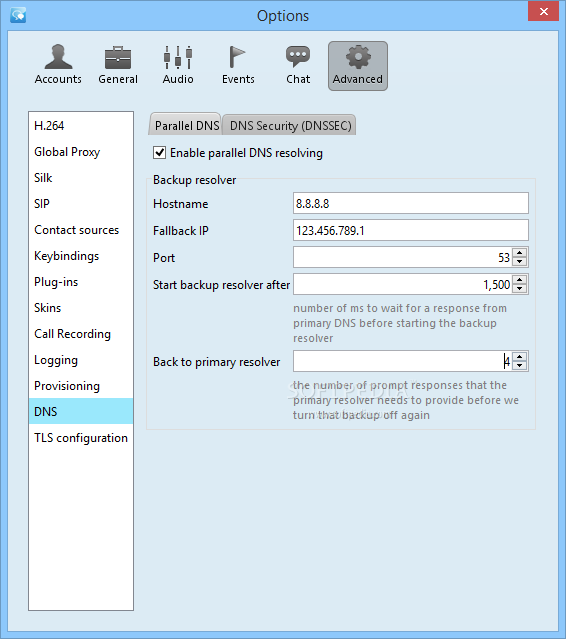Switch to the Parallel DNS tab
The height and width of the screenshot is (639, 566).
(186, 125)
